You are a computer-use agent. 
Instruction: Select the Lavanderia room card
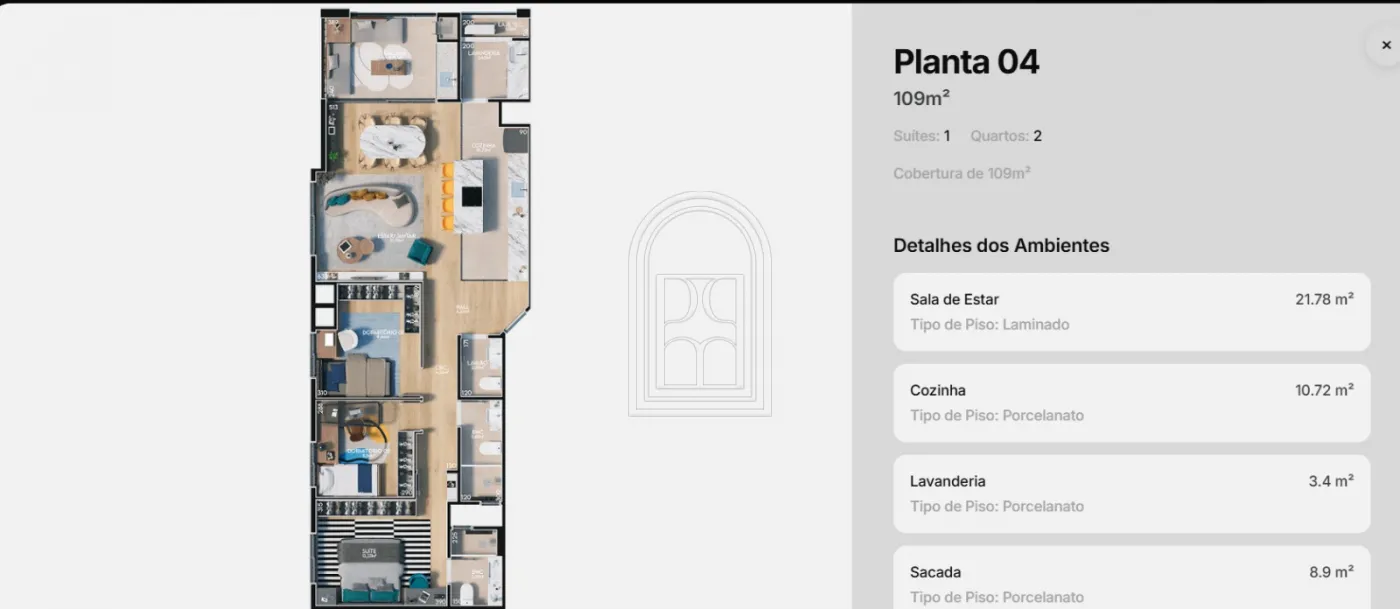[1131, 494]
